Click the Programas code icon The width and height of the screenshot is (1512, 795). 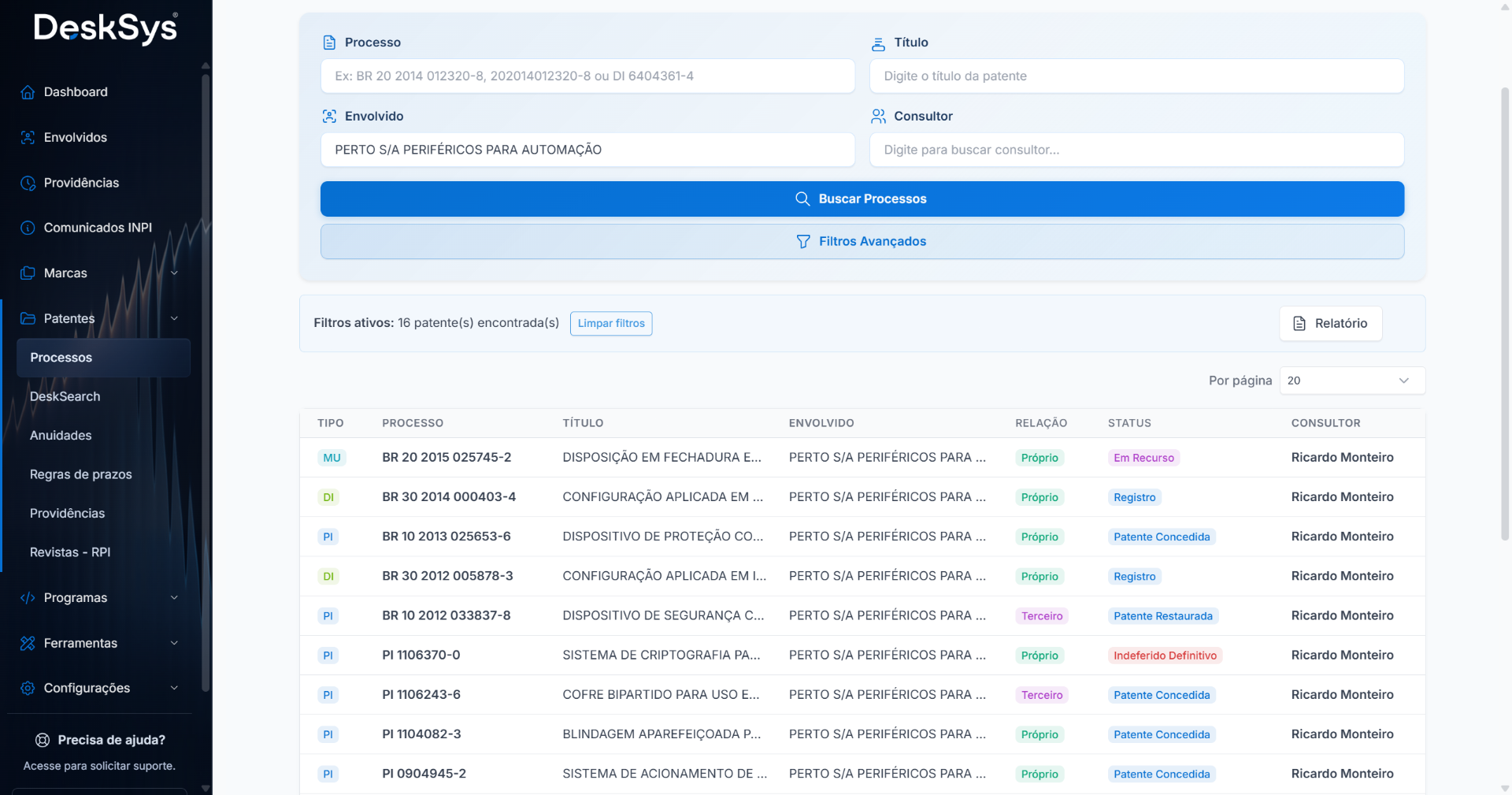click(x=28, y=598)
